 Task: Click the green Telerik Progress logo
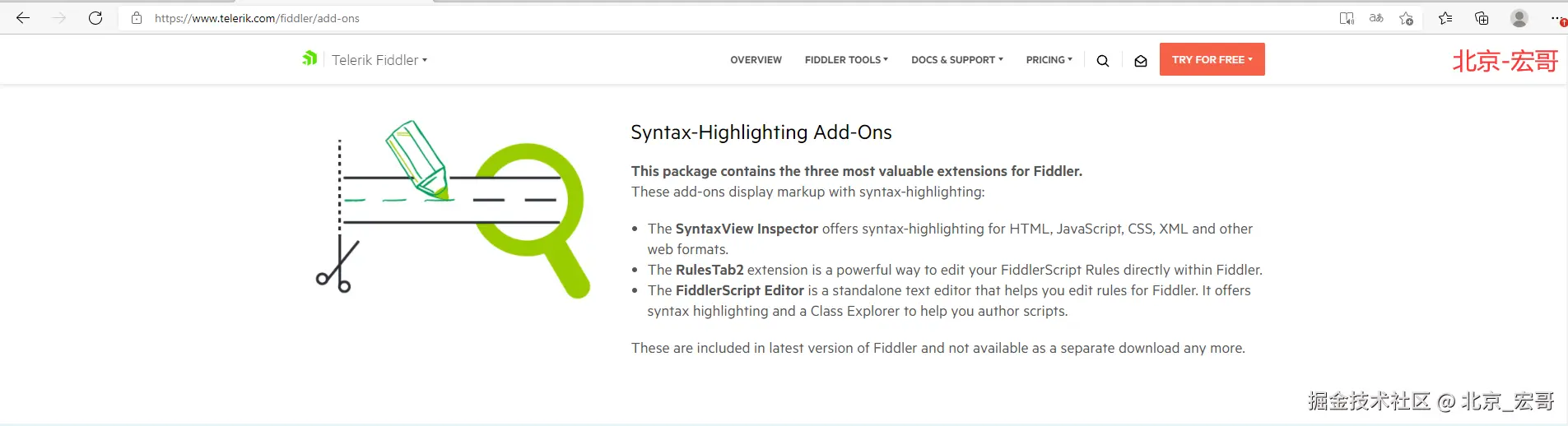click(309, 58)
